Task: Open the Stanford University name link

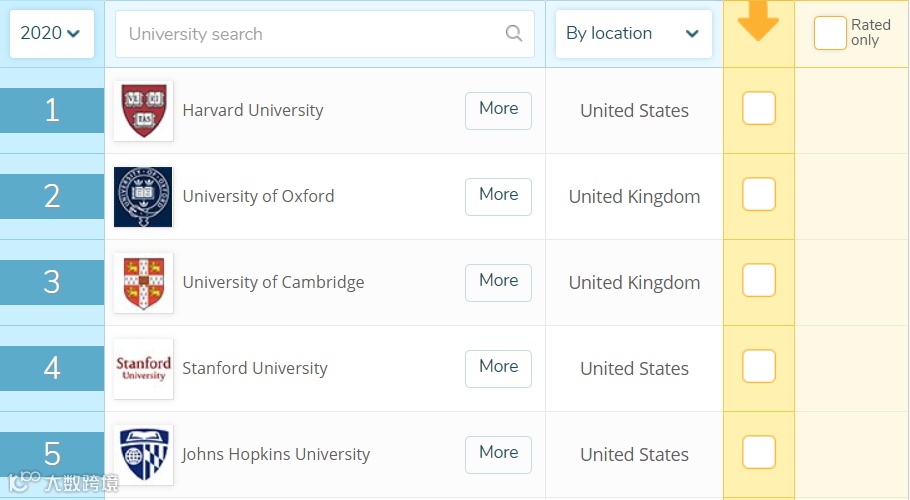Action: point(255,369)
